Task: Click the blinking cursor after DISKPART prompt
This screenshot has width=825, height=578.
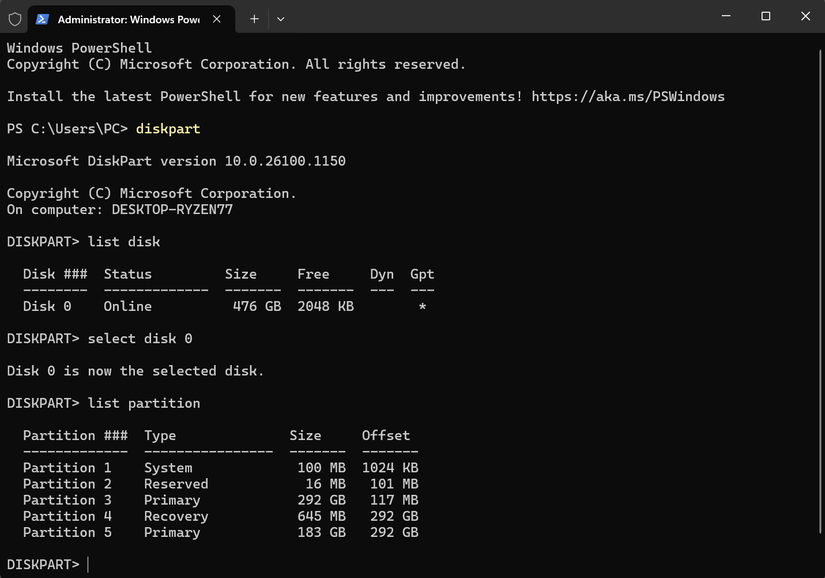Action: point(90,564)
